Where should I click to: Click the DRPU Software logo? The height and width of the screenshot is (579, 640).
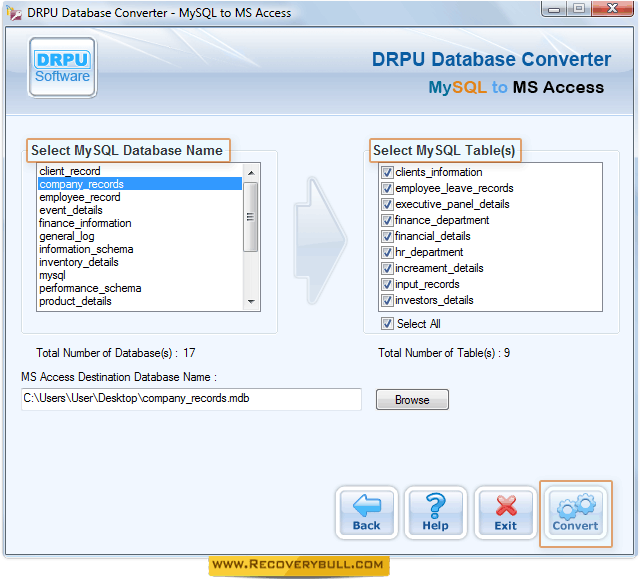62,67
